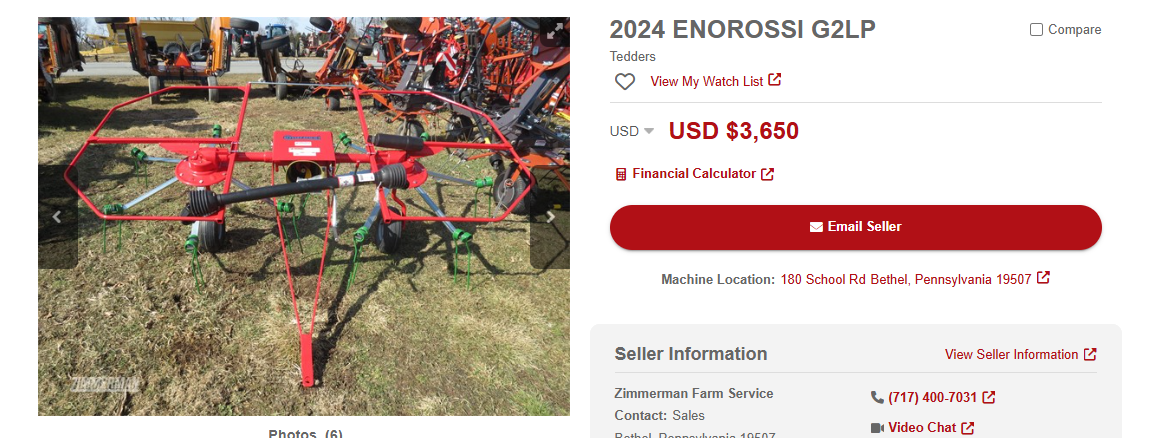Click the video camera icon for Video Chat
The image size is (1154, 438).
click(x=877, y=428)
